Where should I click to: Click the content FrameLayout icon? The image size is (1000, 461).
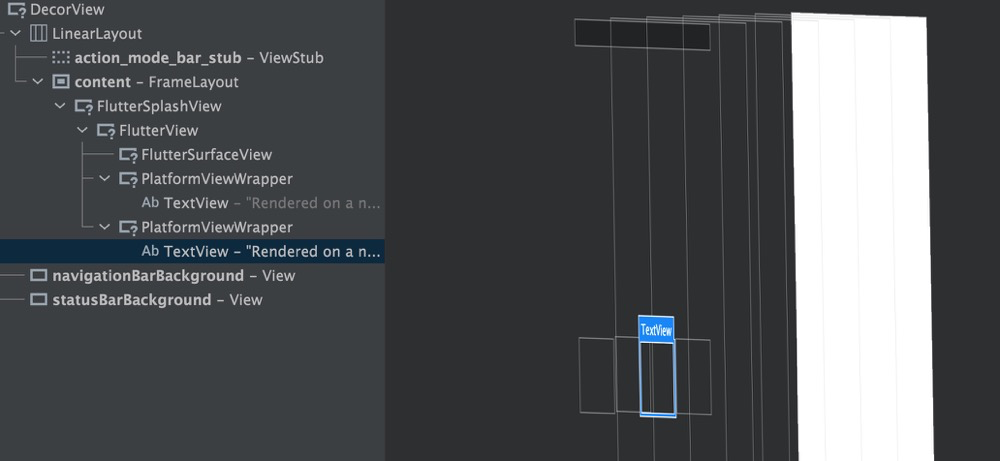[x=61, y=82]
